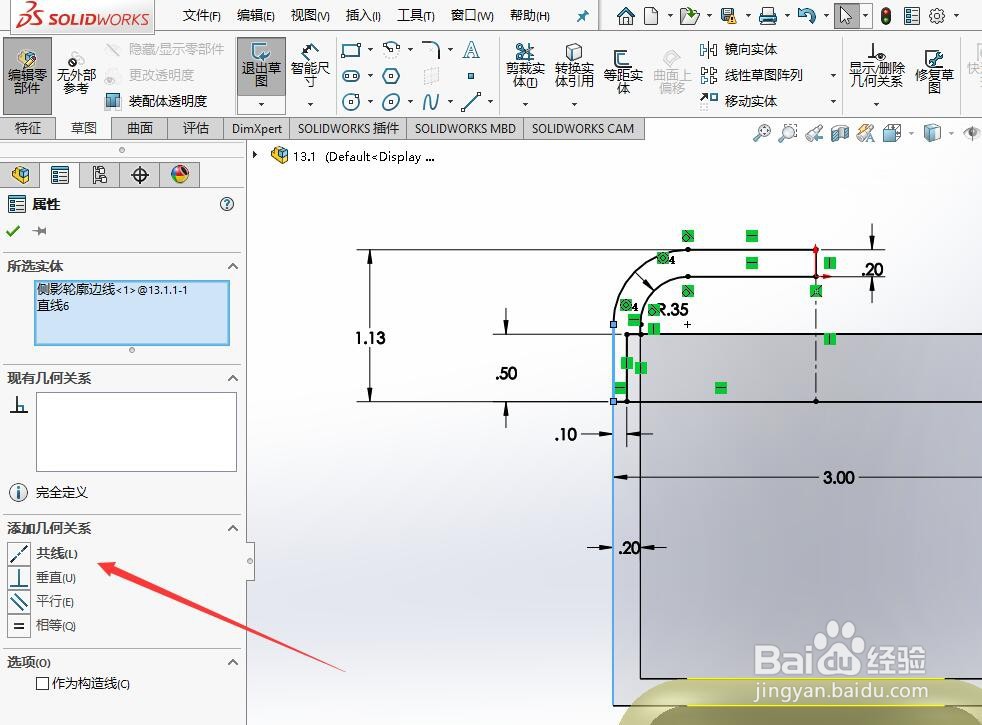Select the straight slot sketch tool
Image resolution: width=982 pixels, height=725 pixels.
tap(351, 76)
